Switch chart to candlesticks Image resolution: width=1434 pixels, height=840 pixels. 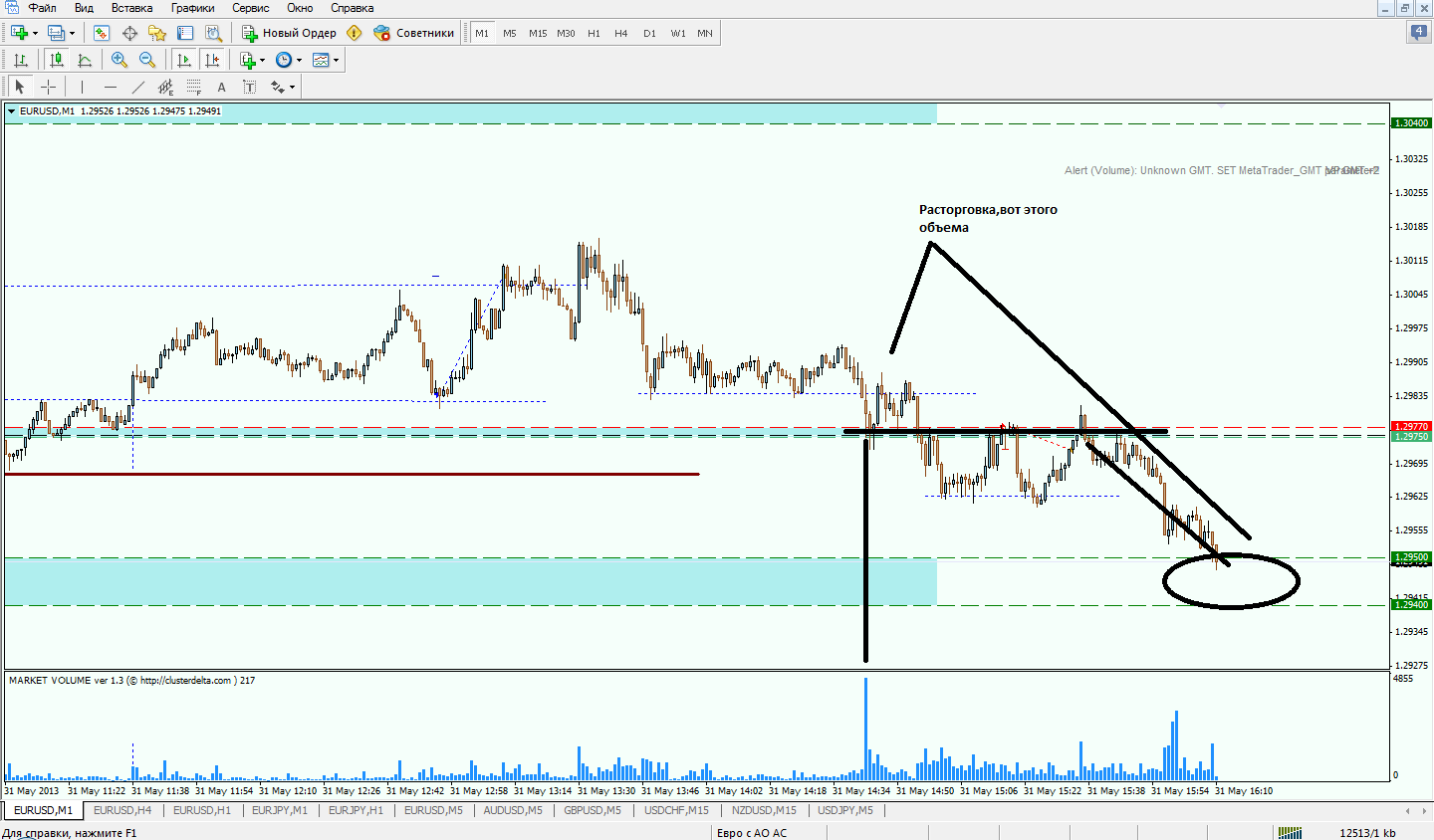click(57, 60)
